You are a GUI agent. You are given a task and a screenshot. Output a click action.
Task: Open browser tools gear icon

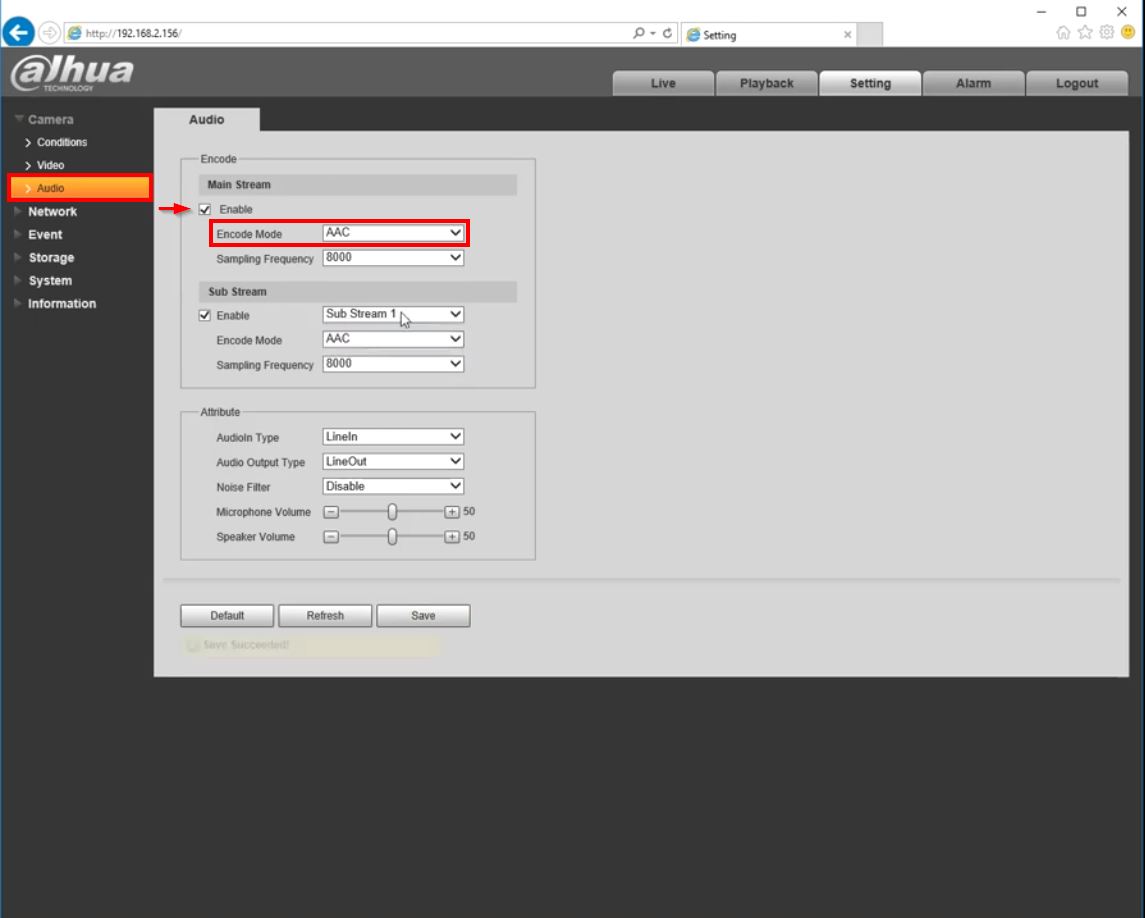point(1107,33)
